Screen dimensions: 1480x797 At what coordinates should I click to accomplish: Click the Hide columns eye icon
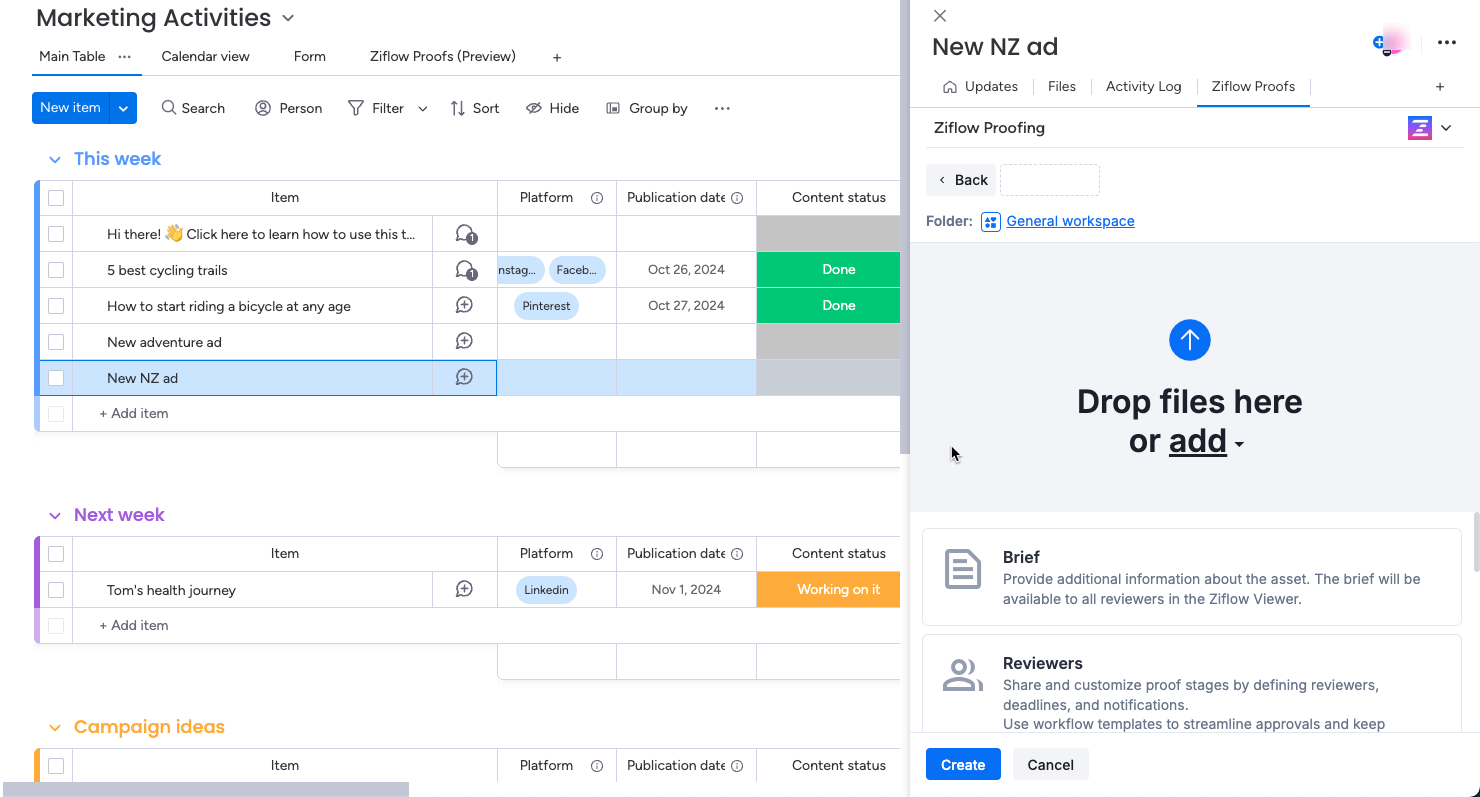point(534,108)
